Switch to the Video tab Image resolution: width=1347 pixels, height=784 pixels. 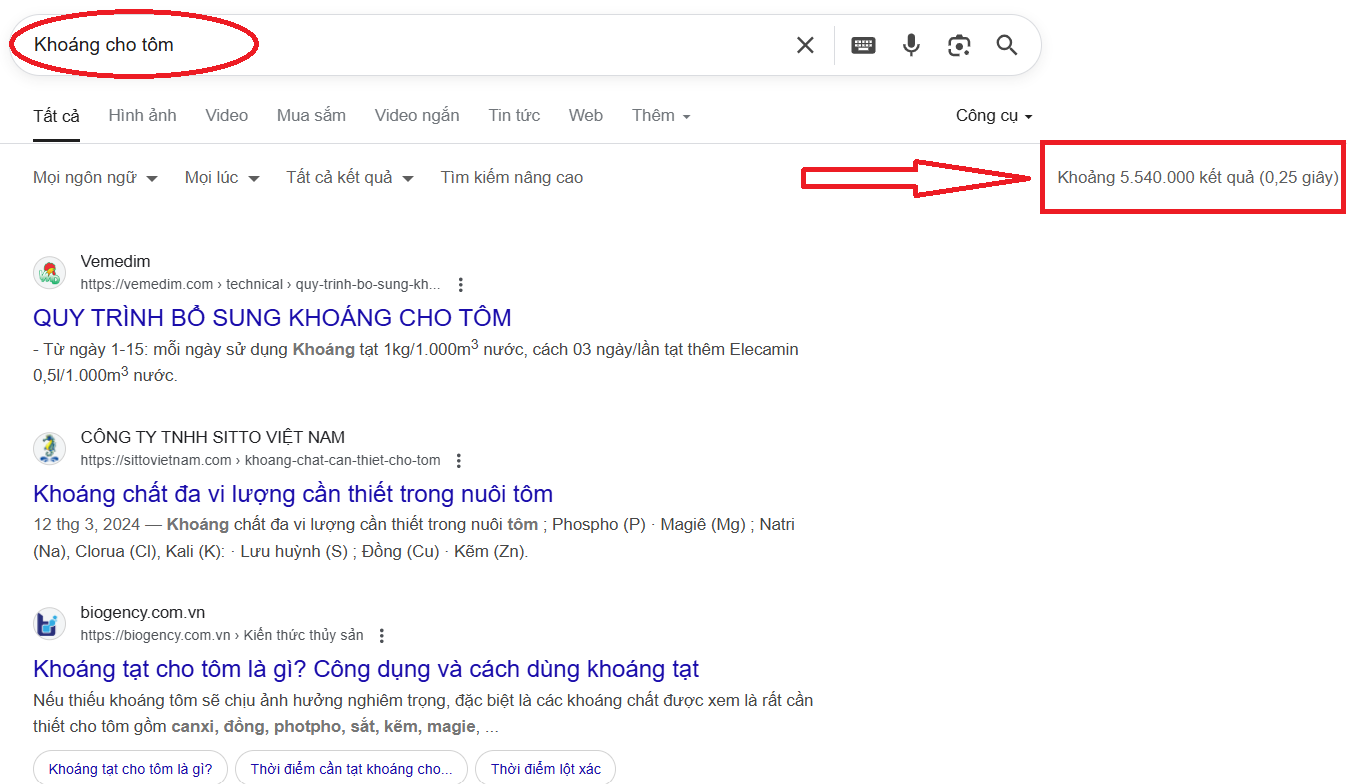pyautogui.click(x=227, y=116)
